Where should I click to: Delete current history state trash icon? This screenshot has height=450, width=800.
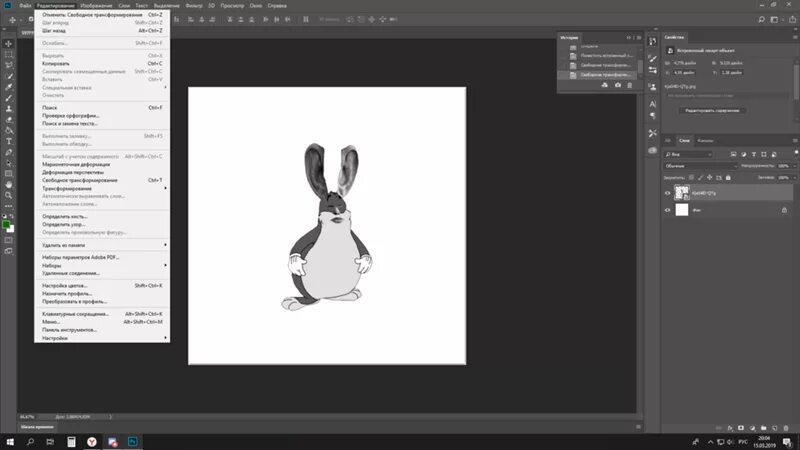click(630, 85)
